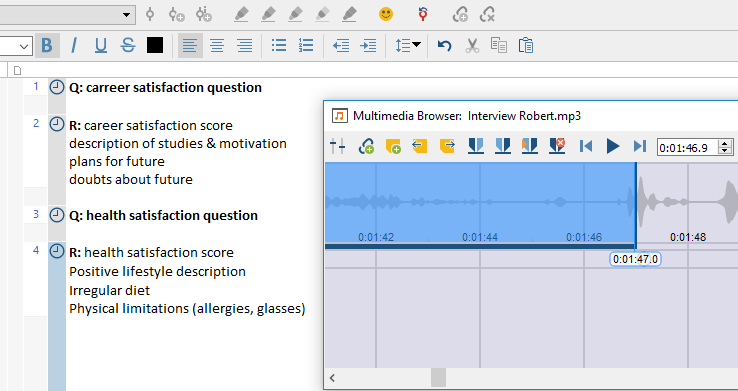Open the Multimedia Browser control panel sliders icon
The width and height of the screenshot is (738, 391).
pos(337,146)
